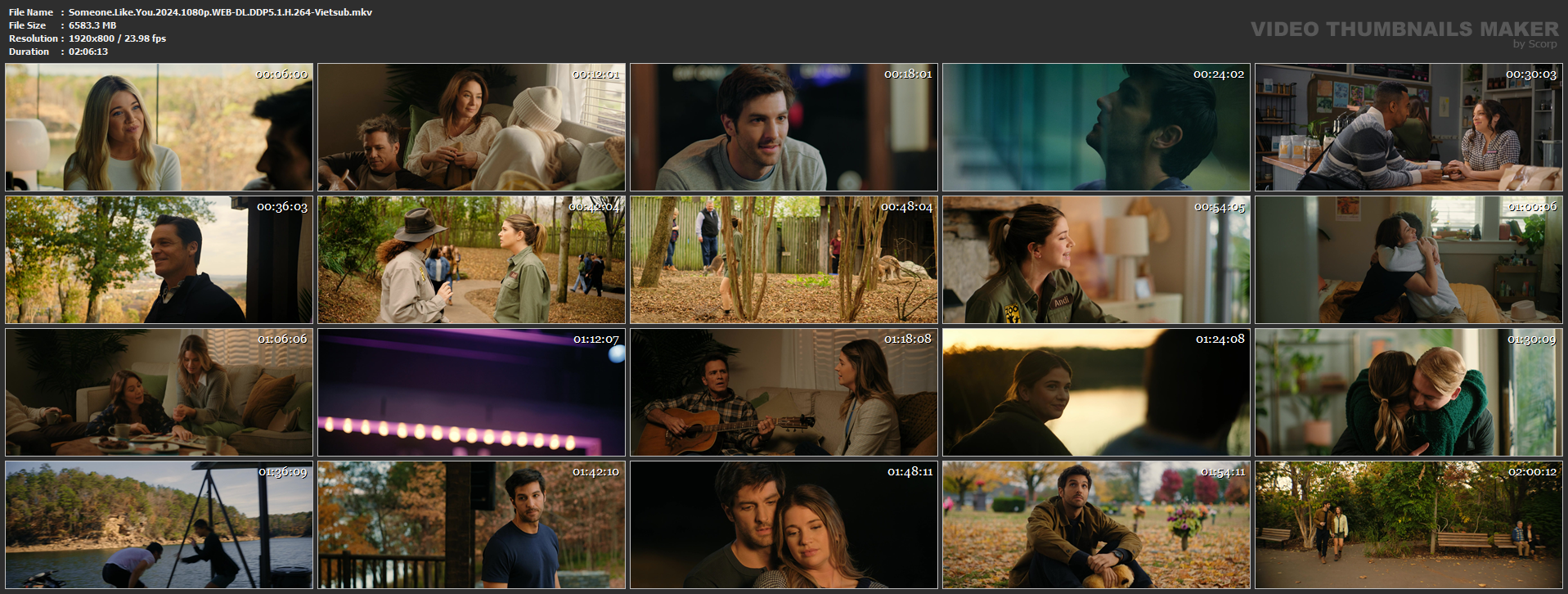Viewport: 1568px width, 594px height.
Task: Click the resolution 1920x800 / 23.98 fps value
Action: [117, 38]
